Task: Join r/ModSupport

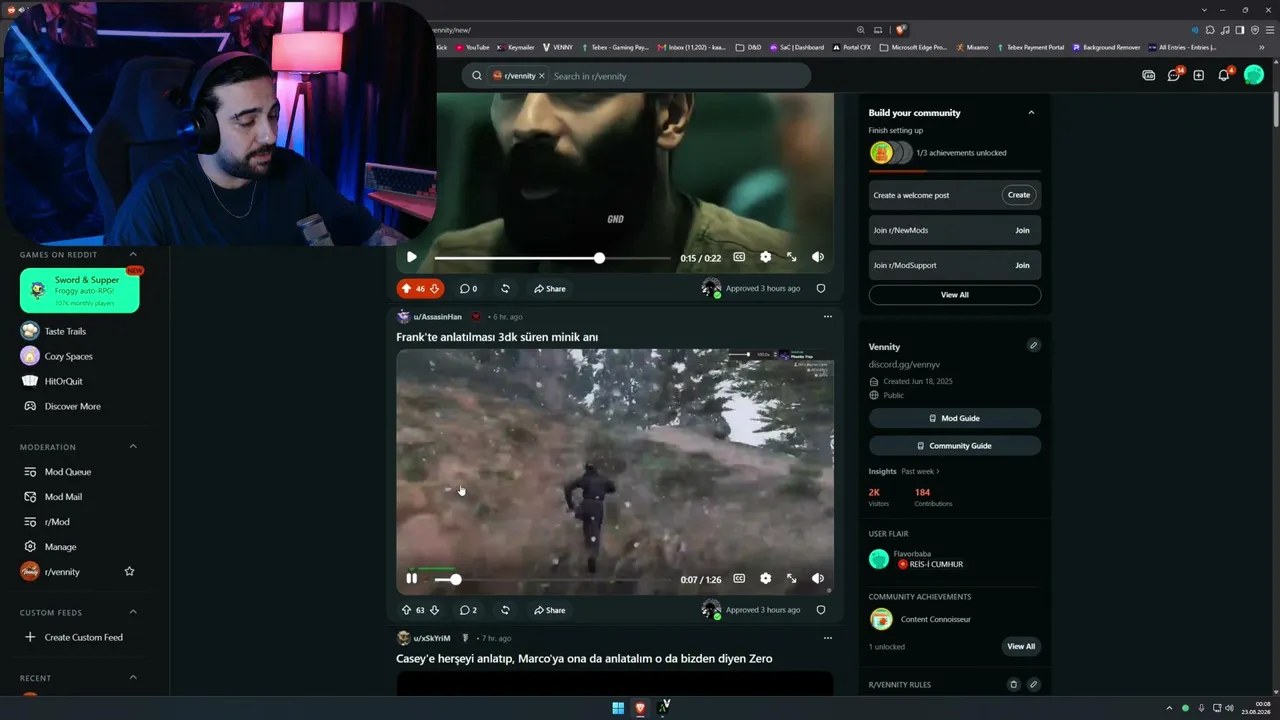Action: click(x=1022, y=265)
